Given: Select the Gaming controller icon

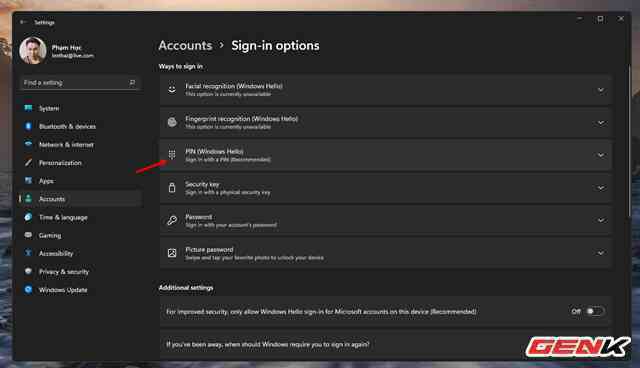Looking at the screenshot, I should 28,235.
